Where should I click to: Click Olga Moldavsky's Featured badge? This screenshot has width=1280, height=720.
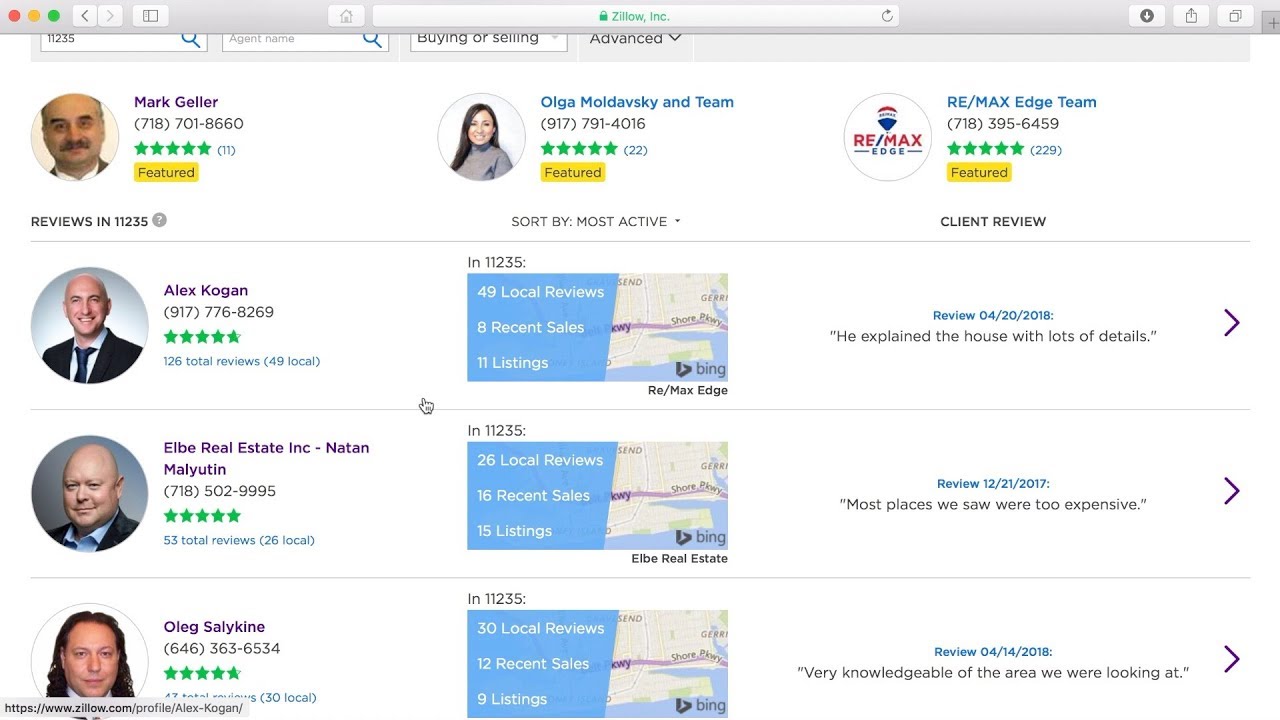573,172
